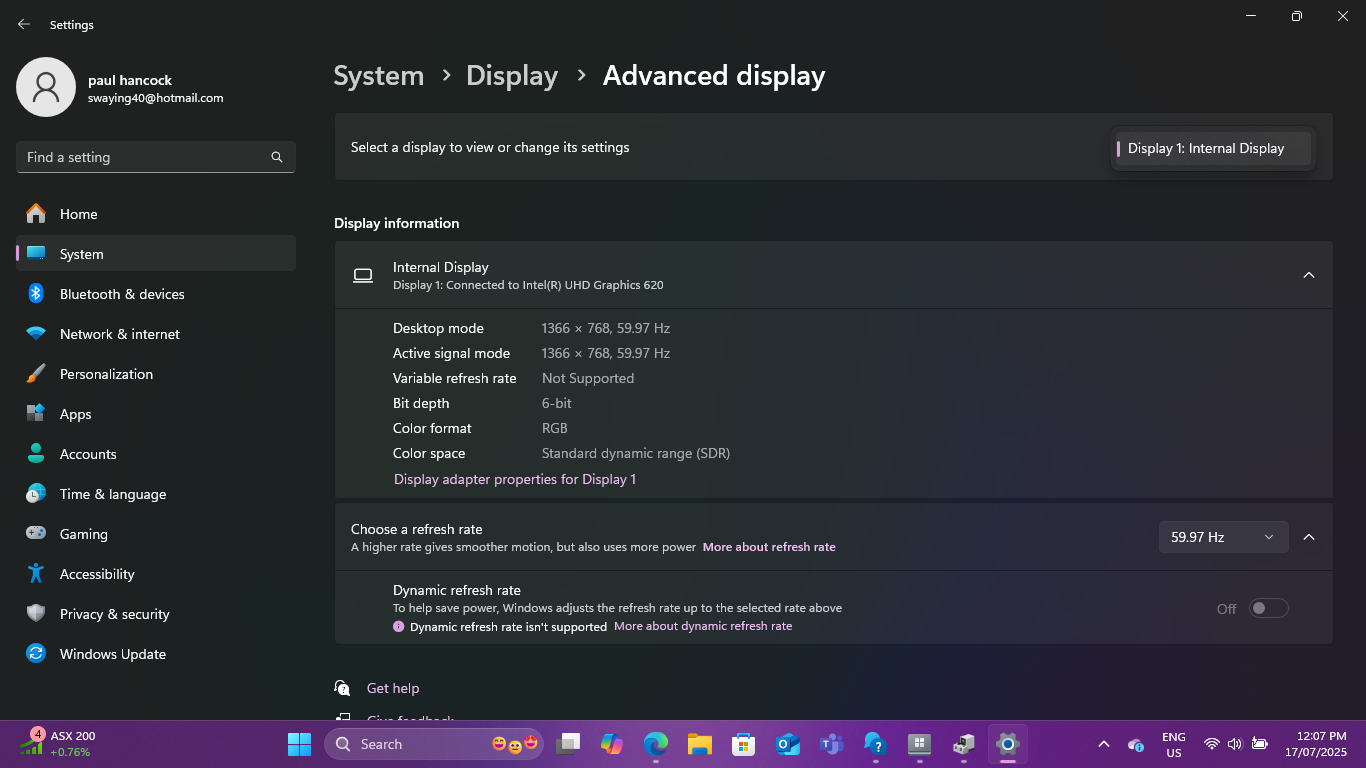Open Task View from the taskbar
The height and width of the screenshot is (768, 1366).
click(569, 744)
